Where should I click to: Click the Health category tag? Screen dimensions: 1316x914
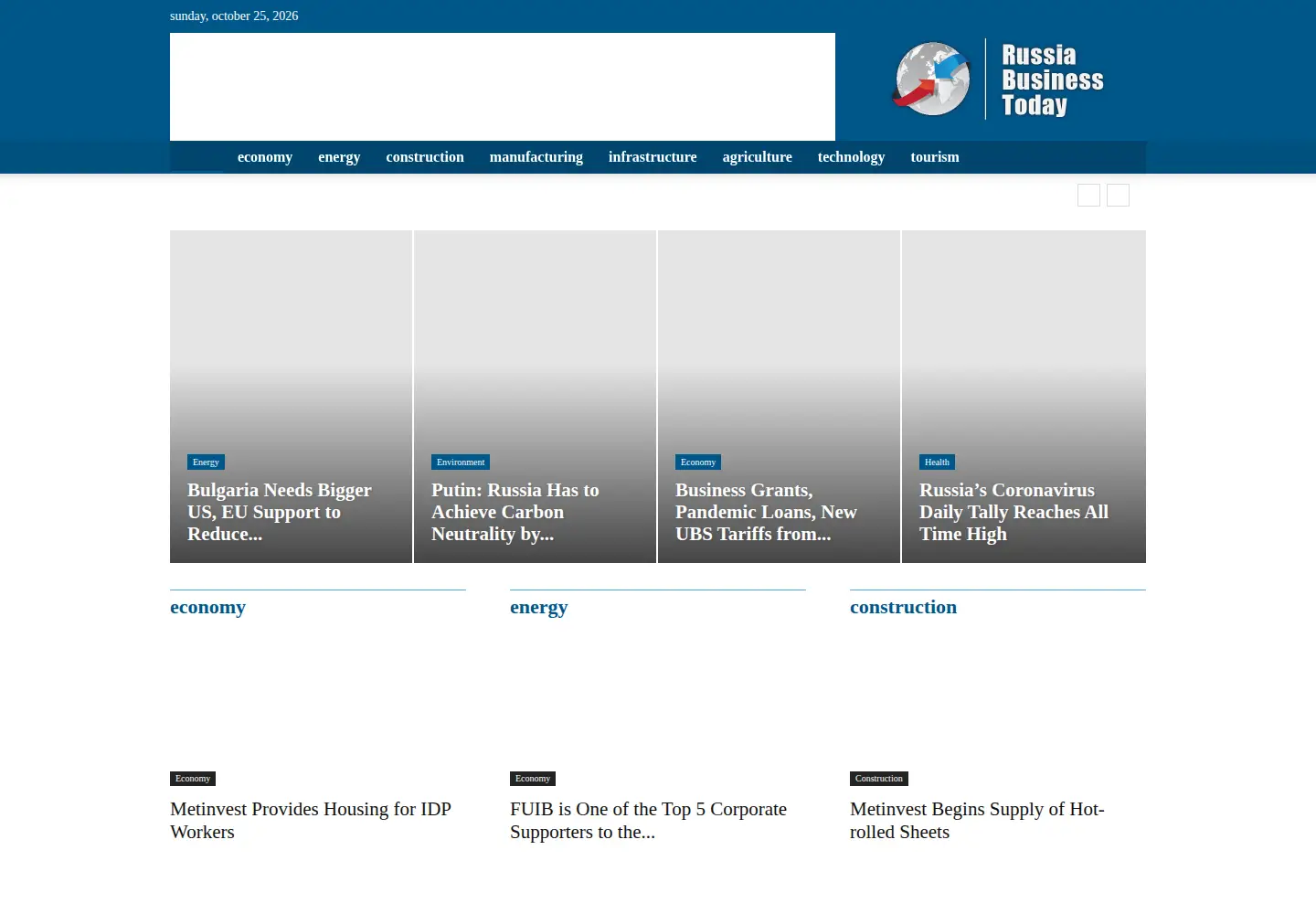(937, 462)
